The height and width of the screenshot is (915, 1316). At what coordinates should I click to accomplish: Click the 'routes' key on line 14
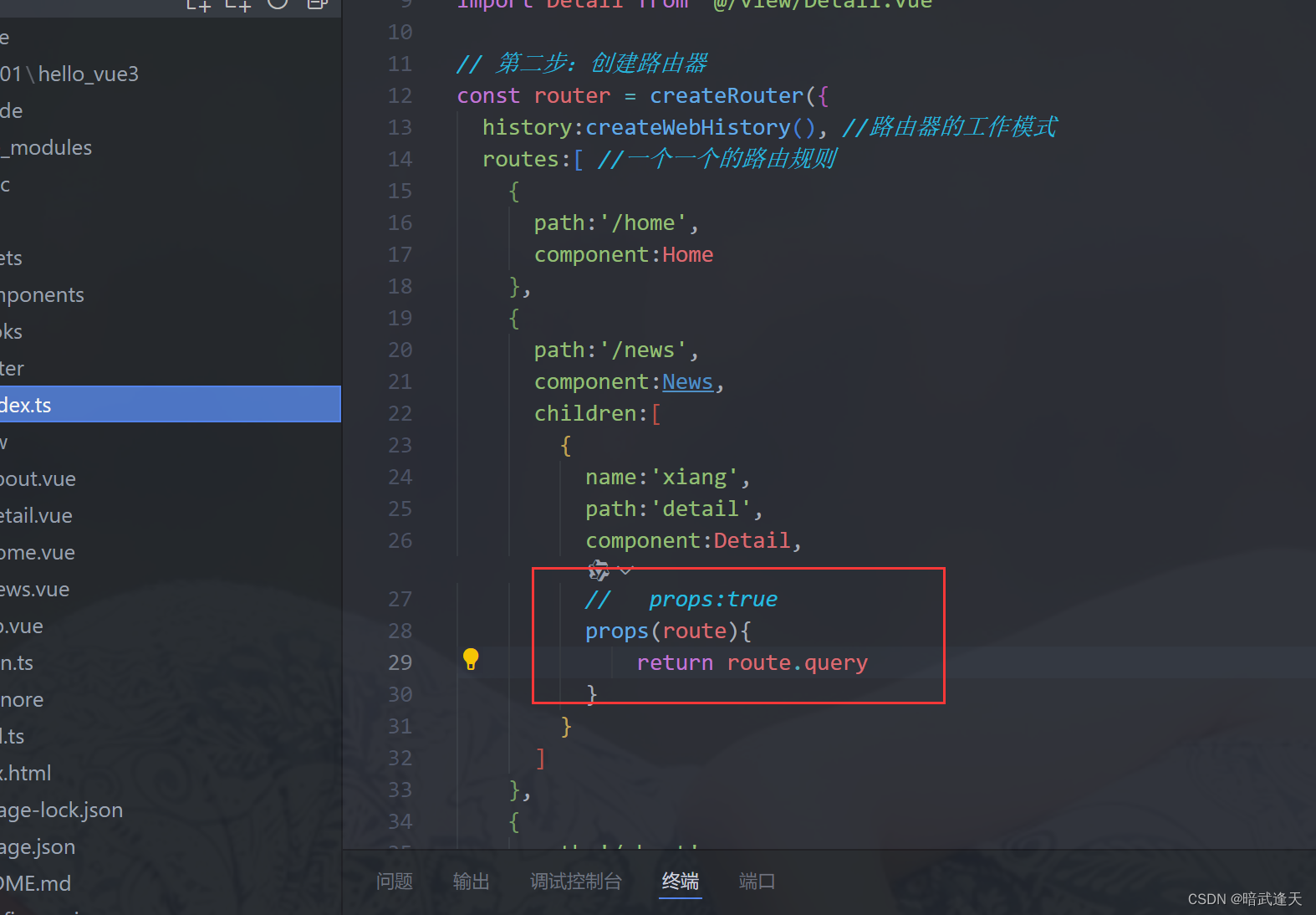(x=520, y=160)
